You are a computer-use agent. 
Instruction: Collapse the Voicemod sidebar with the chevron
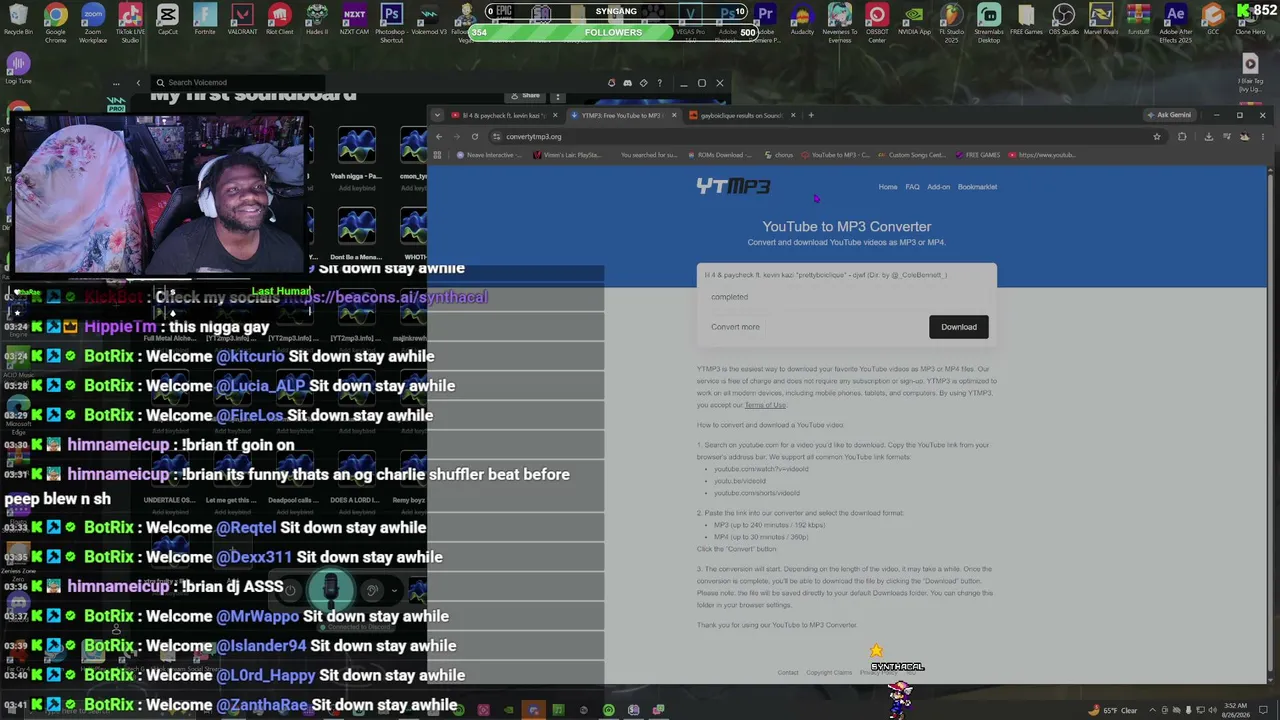click(x=138, y=83)
